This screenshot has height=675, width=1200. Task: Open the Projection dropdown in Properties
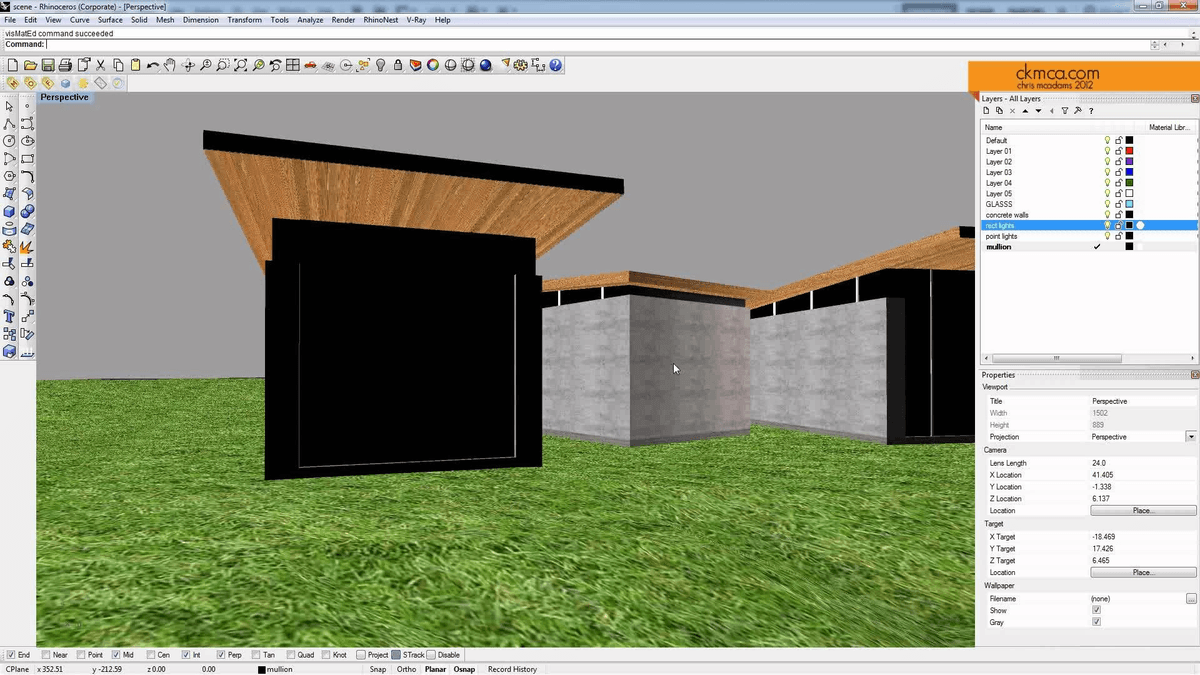click(1191, 437)
